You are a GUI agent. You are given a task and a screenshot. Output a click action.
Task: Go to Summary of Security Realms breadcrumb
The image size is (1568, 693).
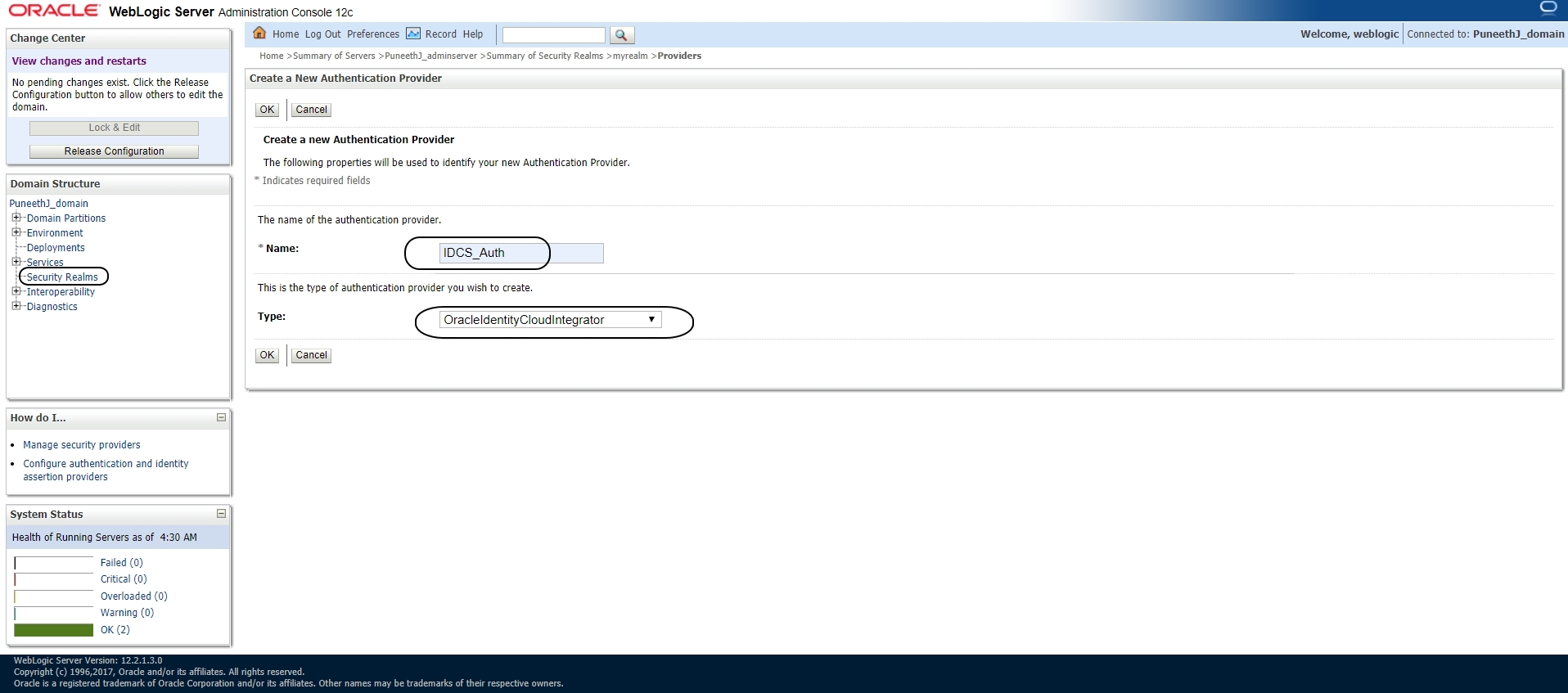(545, 56)
